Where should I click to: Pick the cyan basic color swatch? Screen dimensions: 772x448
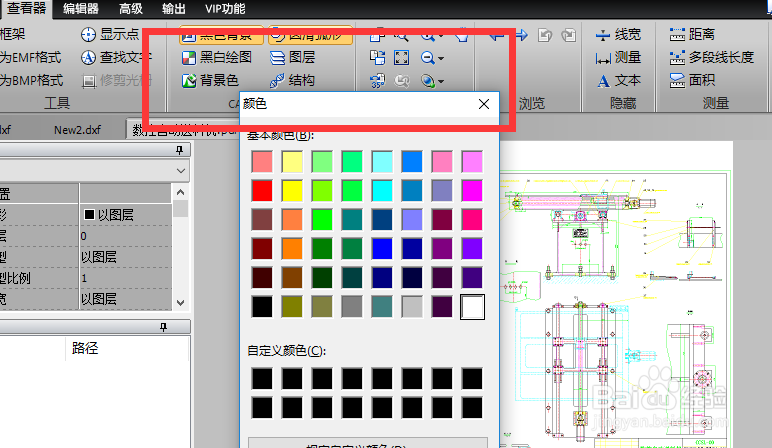382,191
